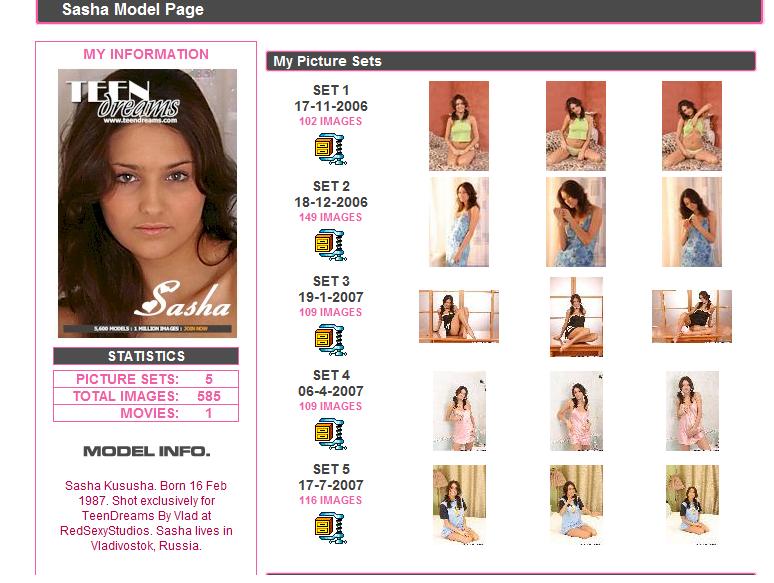
Task: Open the first thumbnail in Set 4
Action: pyautogui.click(x=458, y=411)
